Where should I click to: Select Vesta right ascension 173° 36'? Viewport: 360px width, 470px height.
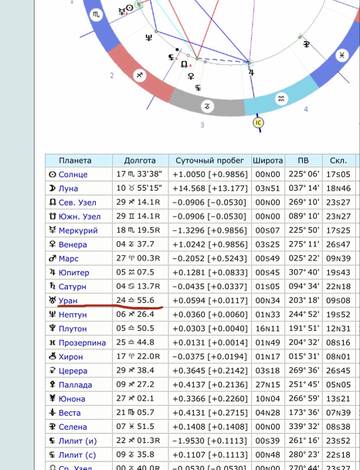click(x=304, y=412)
